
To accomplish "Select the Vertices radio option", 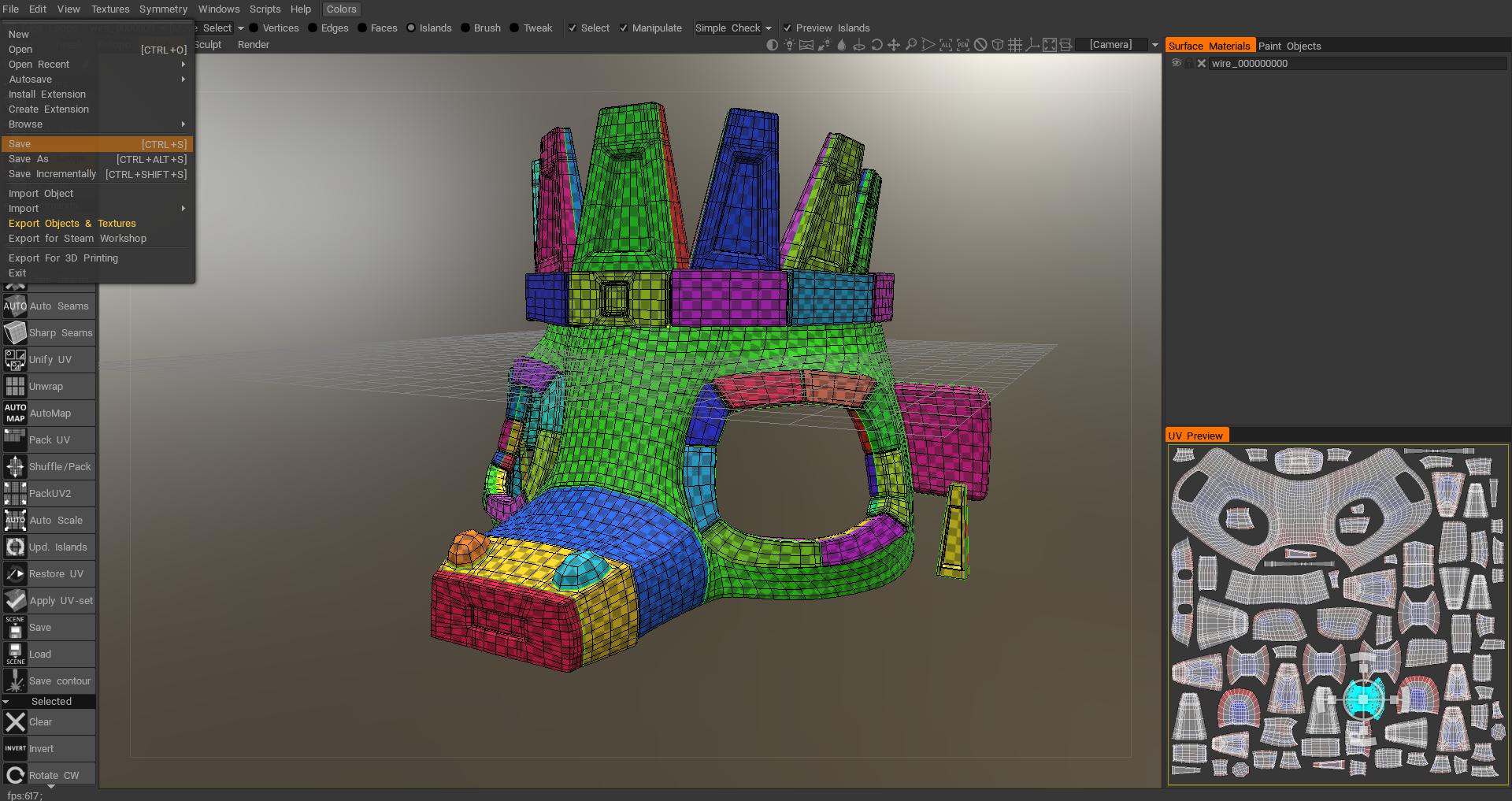I will click(x=254, y=28).
